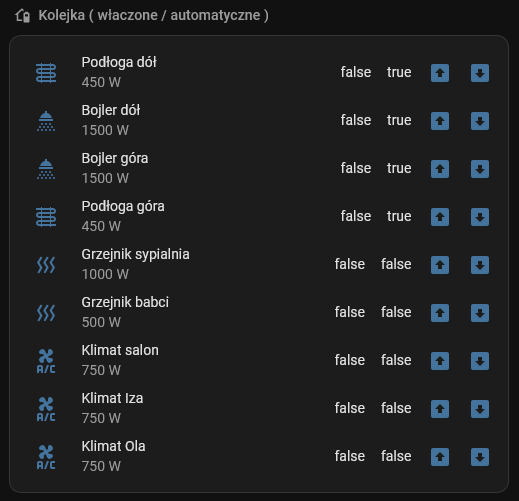Click the A/C icon for Klimat Ola
519x501 pixels.
pyautogui.click(x=46, y=457)
